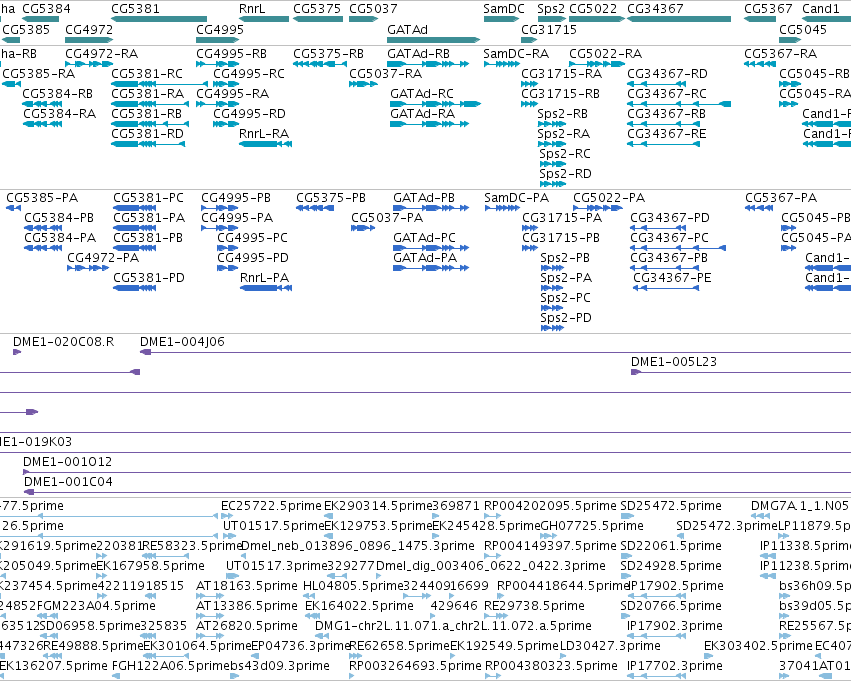Open the CG5045 gene label
The width and height of the screenshot is (851, 681).
803,30
